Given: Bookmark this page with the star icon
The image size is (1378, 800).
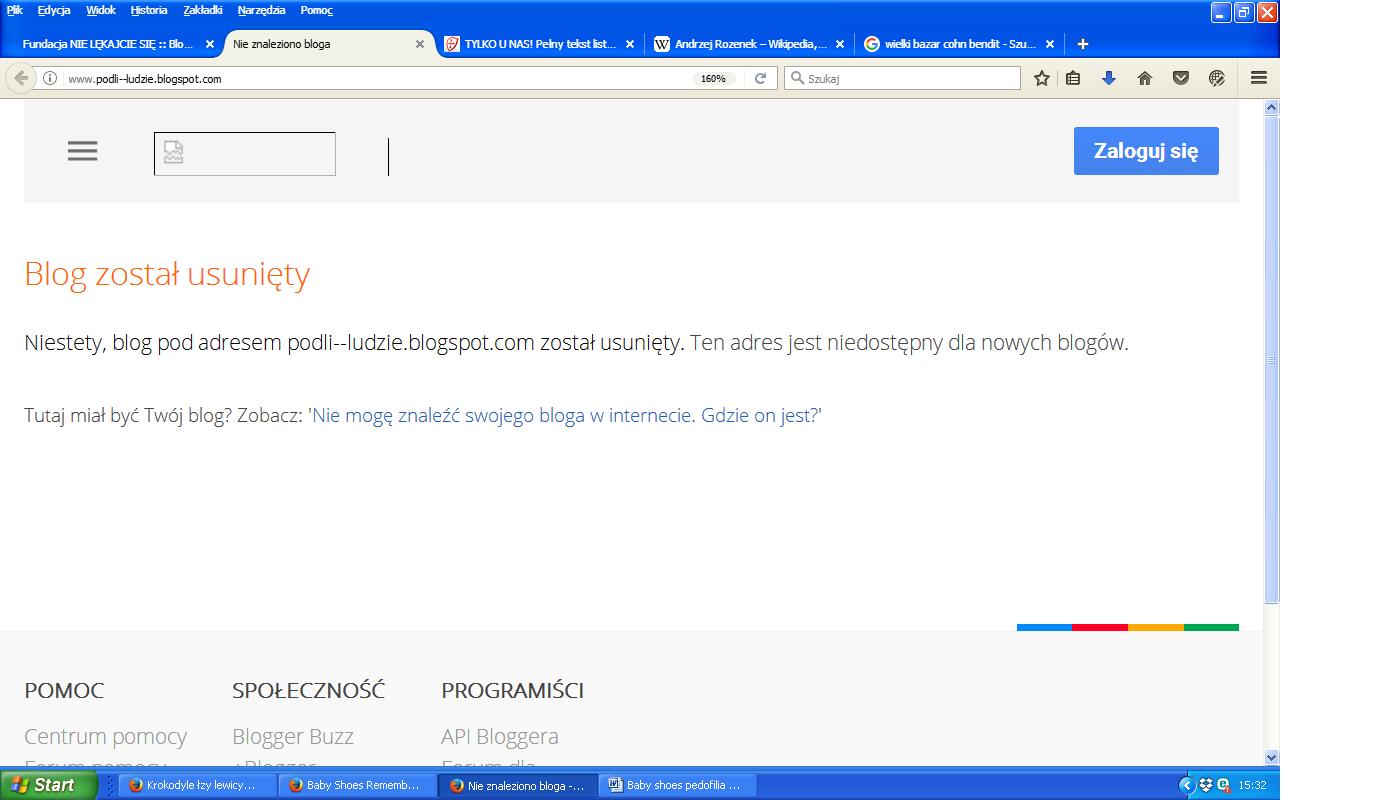Looking at the screenshot, I should (1041, 78).
